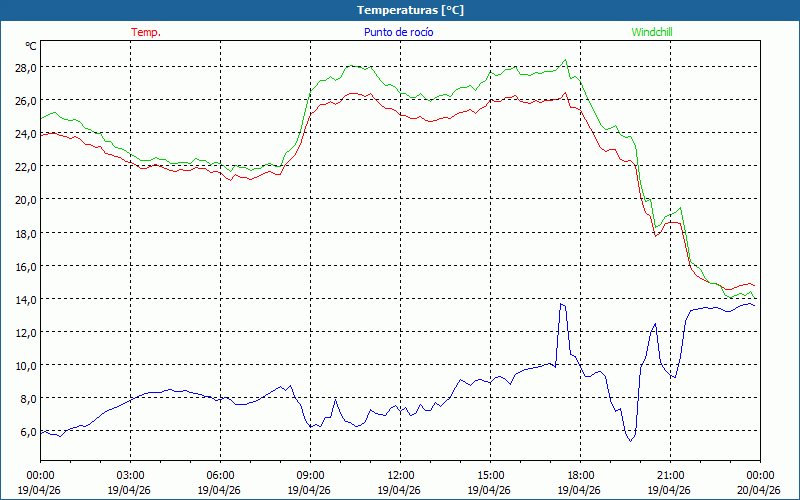Pick the 18:00 time label on the x-axis
Viewport: 800px width, 500px height.
(x=581, y=475)
